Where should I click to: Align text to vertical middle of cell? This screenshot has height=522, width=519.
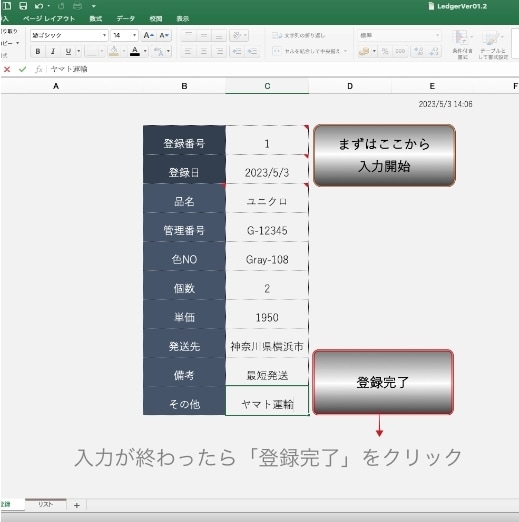[204, 35]
